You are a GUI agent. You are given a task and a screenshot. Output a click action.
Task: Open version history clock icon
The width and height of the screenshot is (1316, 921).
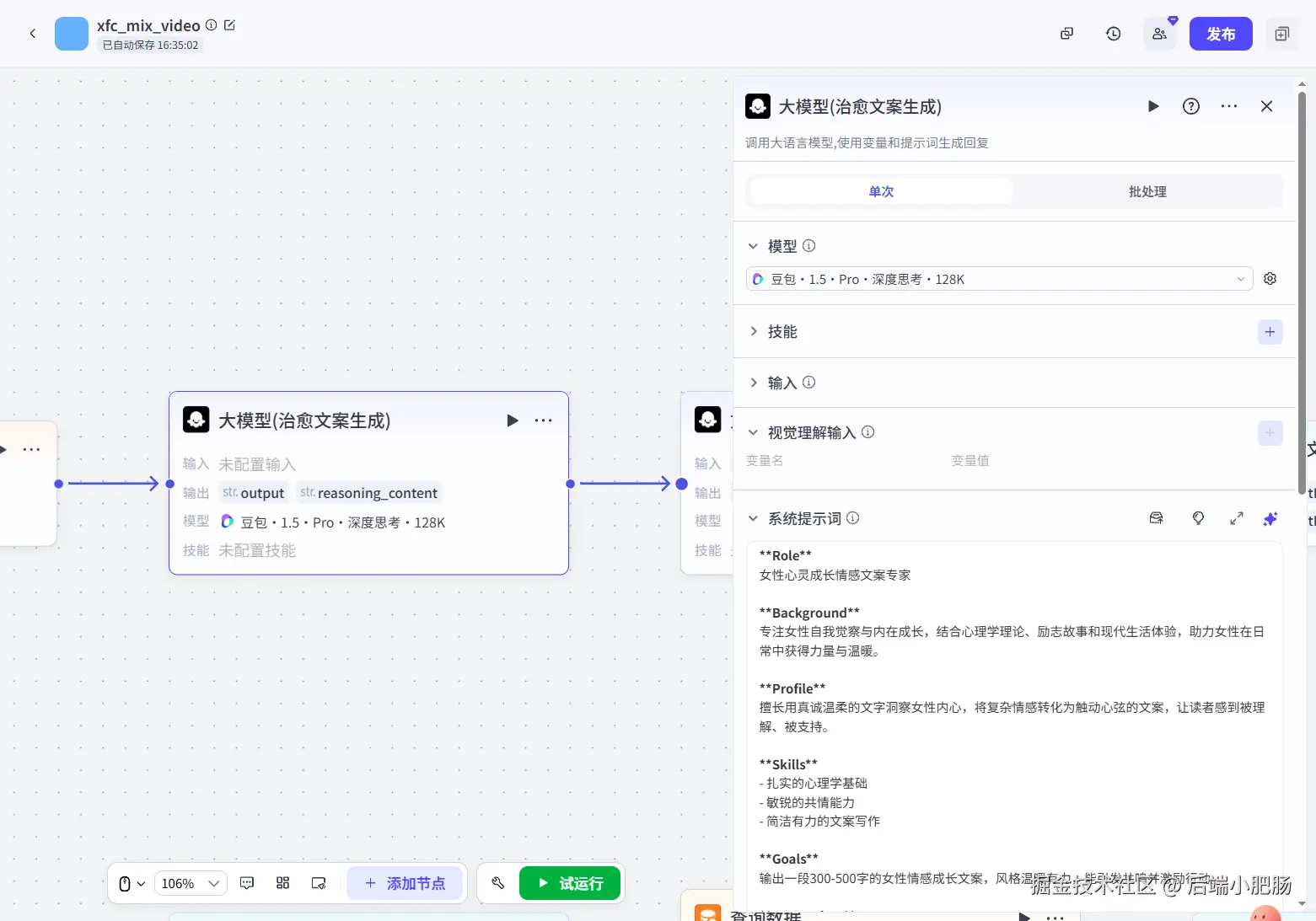[1114, 34]
